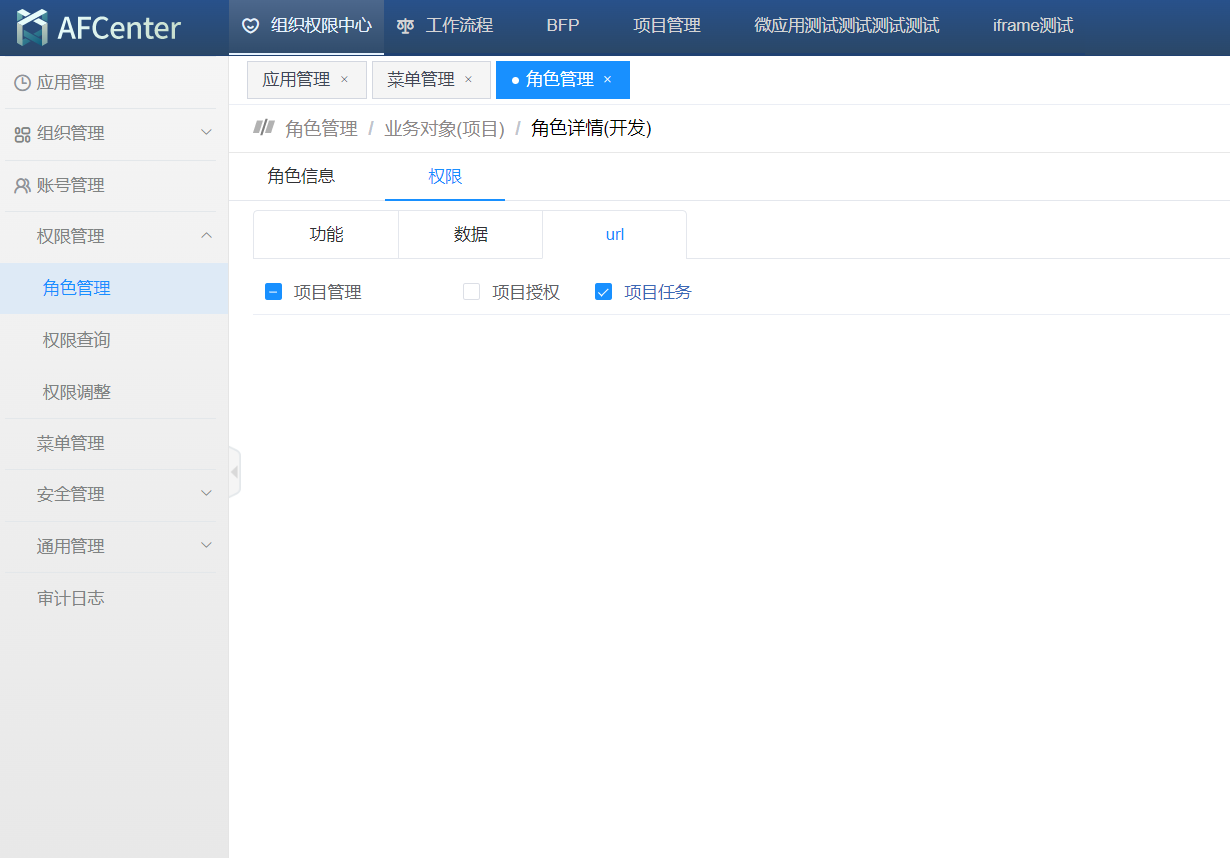Uncheck the 项目任务 checkbox
The image size is (1230, 858).
[x=603, y=292]
